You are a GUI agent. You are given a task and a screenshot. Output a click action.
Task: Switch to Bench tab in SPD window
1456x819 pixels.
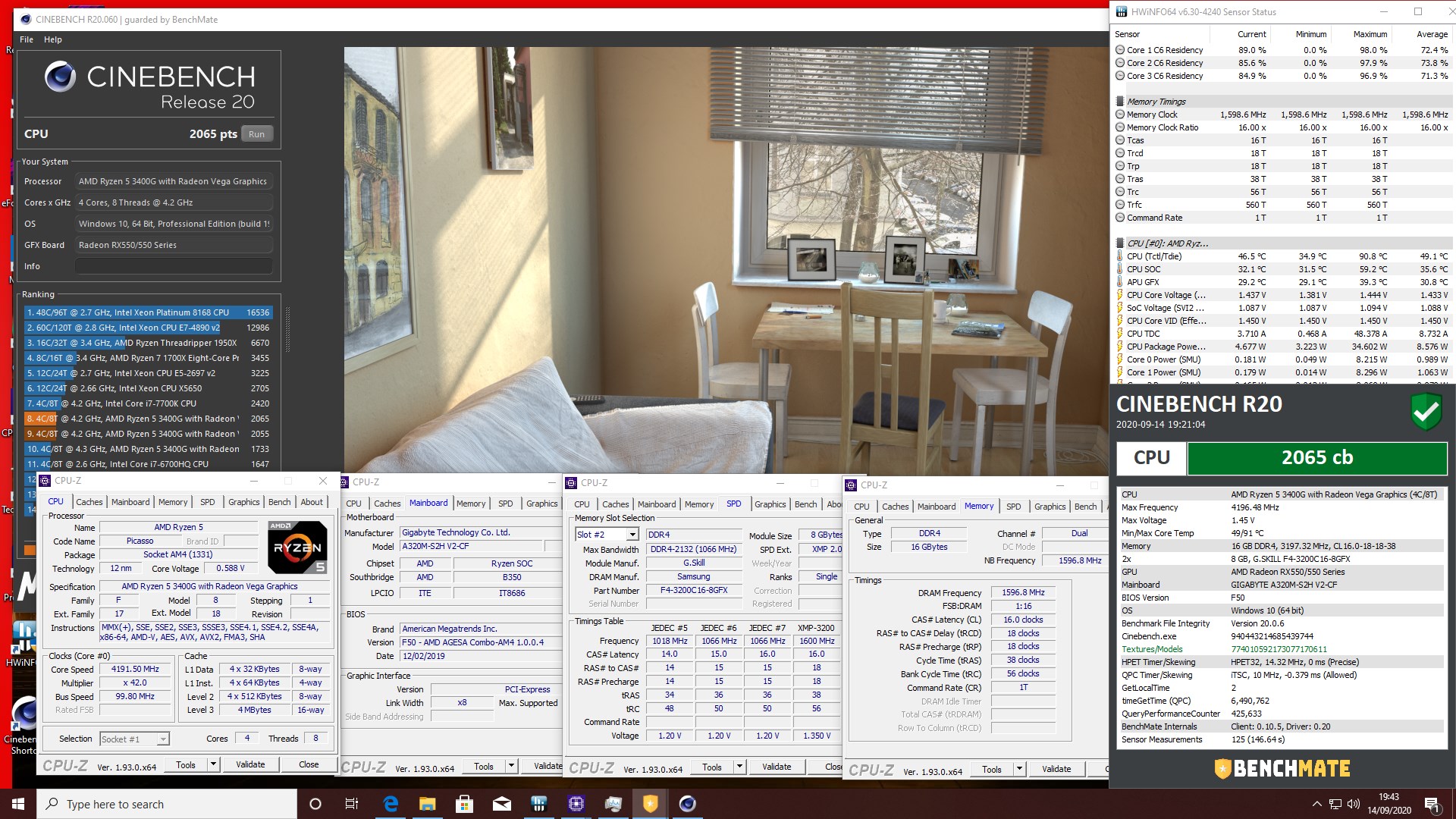tap(806, 504)
